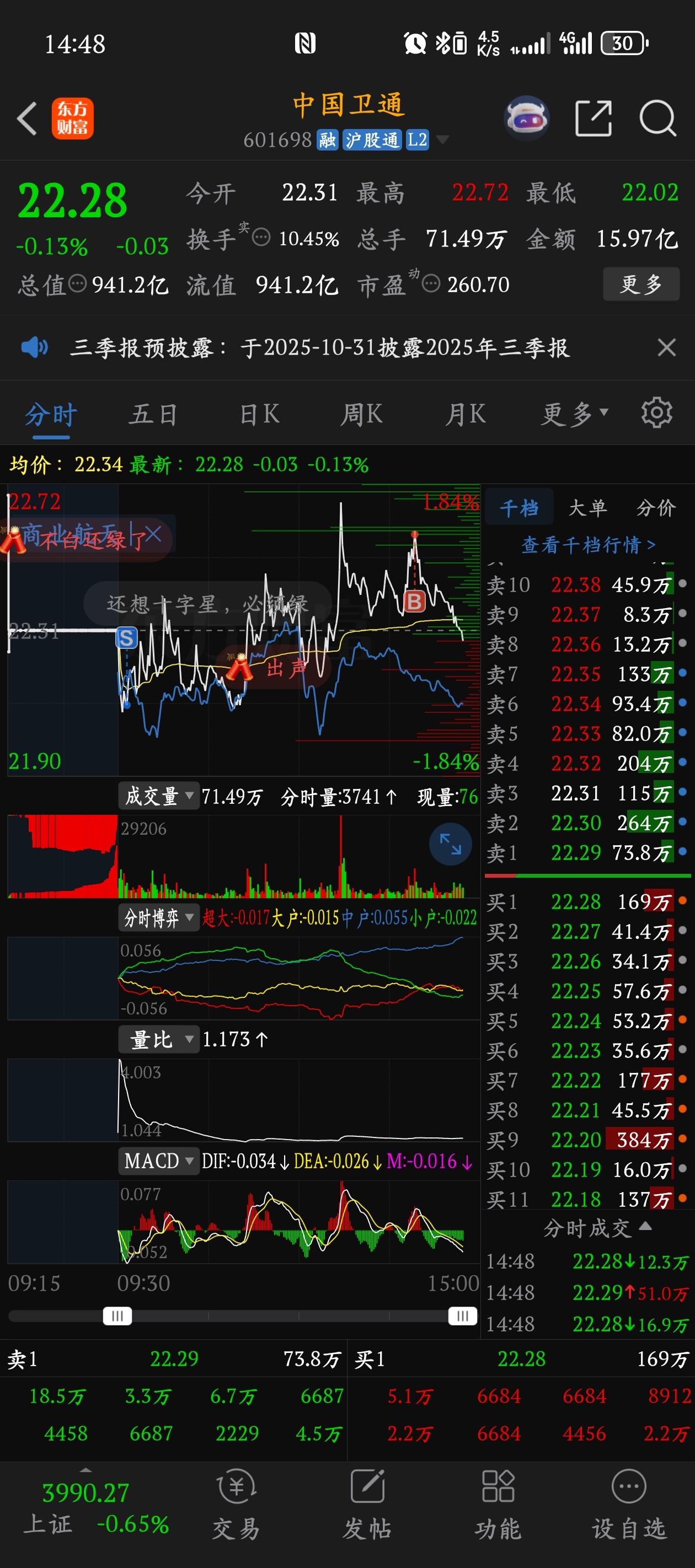Expand chart to fullscreen icon
This screenshot has width=695, height=1568.
[x=450, y=844]
